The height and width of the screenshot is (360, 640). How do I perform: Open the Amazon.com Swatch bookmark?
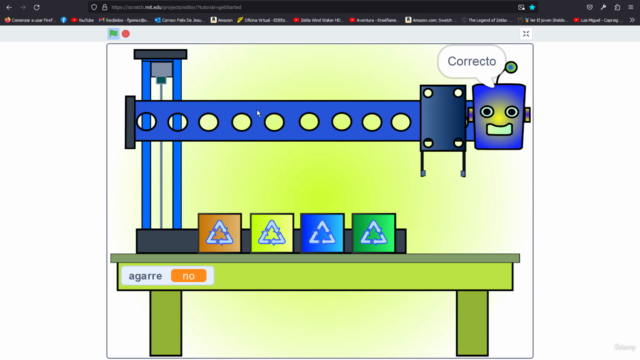pos(431,20)
